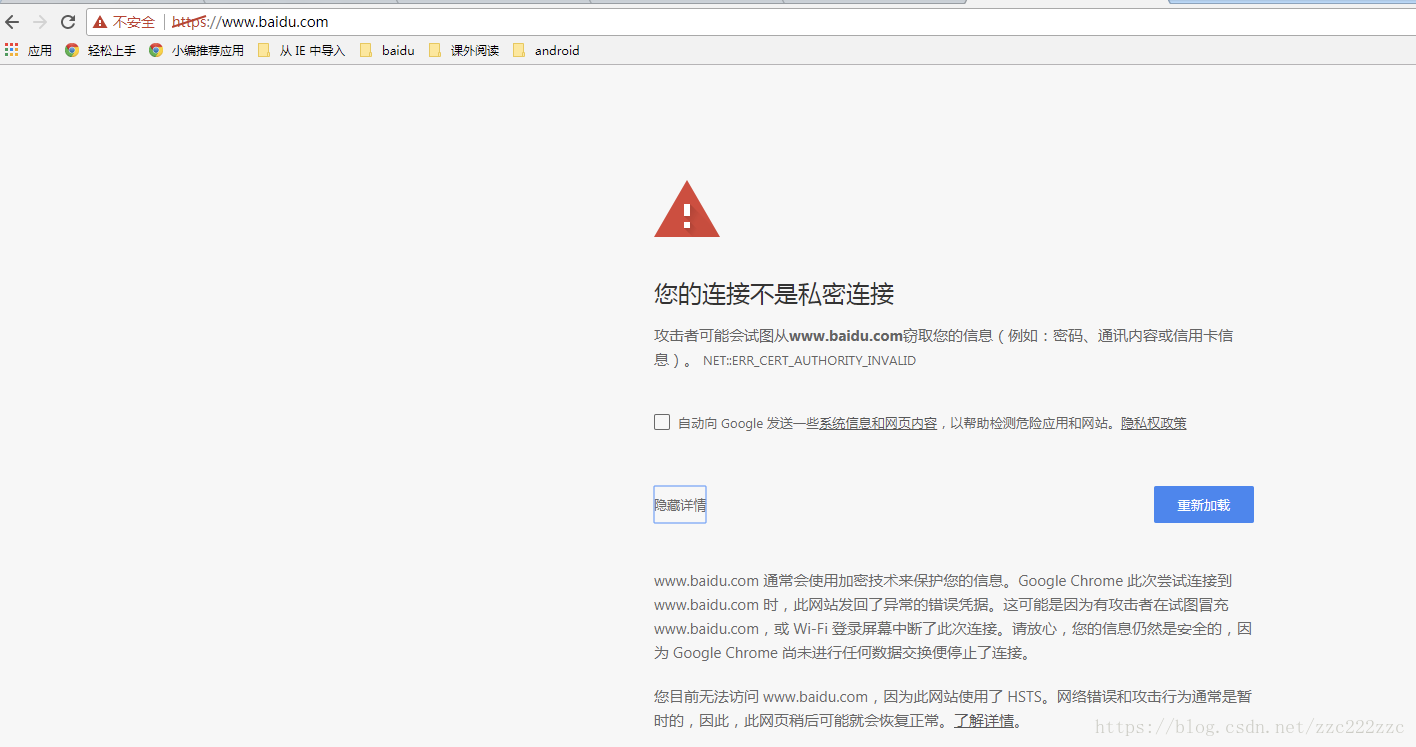Open the 隐私权政策 link
This screenshot has width=1416, height=747.
tap(1153, 423)
